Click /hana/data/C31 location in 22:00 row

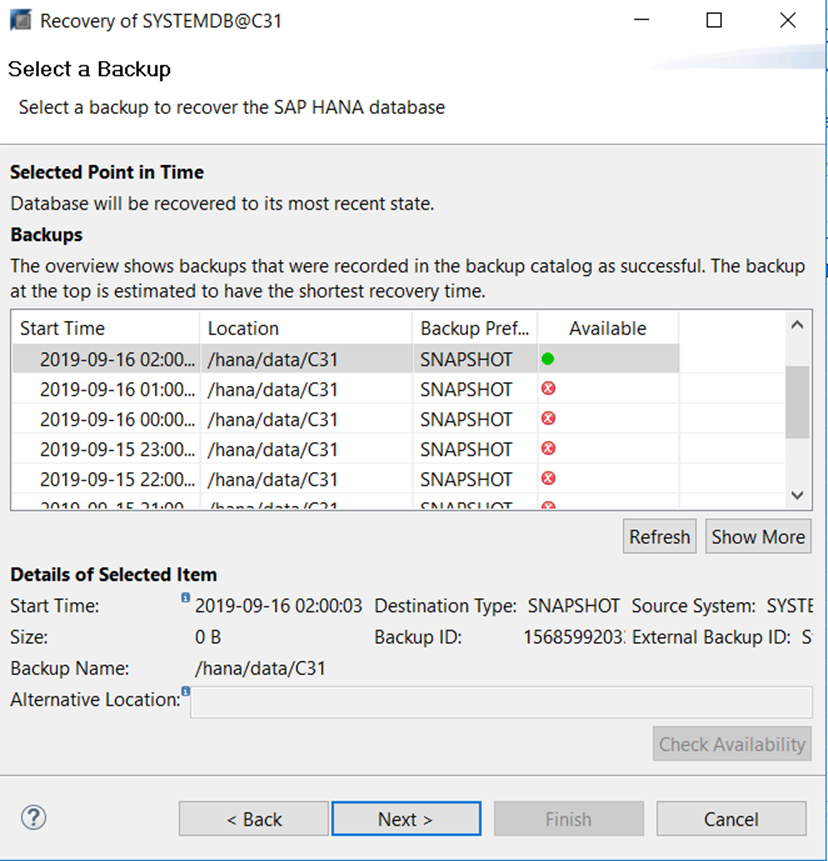tap(272, 479)
